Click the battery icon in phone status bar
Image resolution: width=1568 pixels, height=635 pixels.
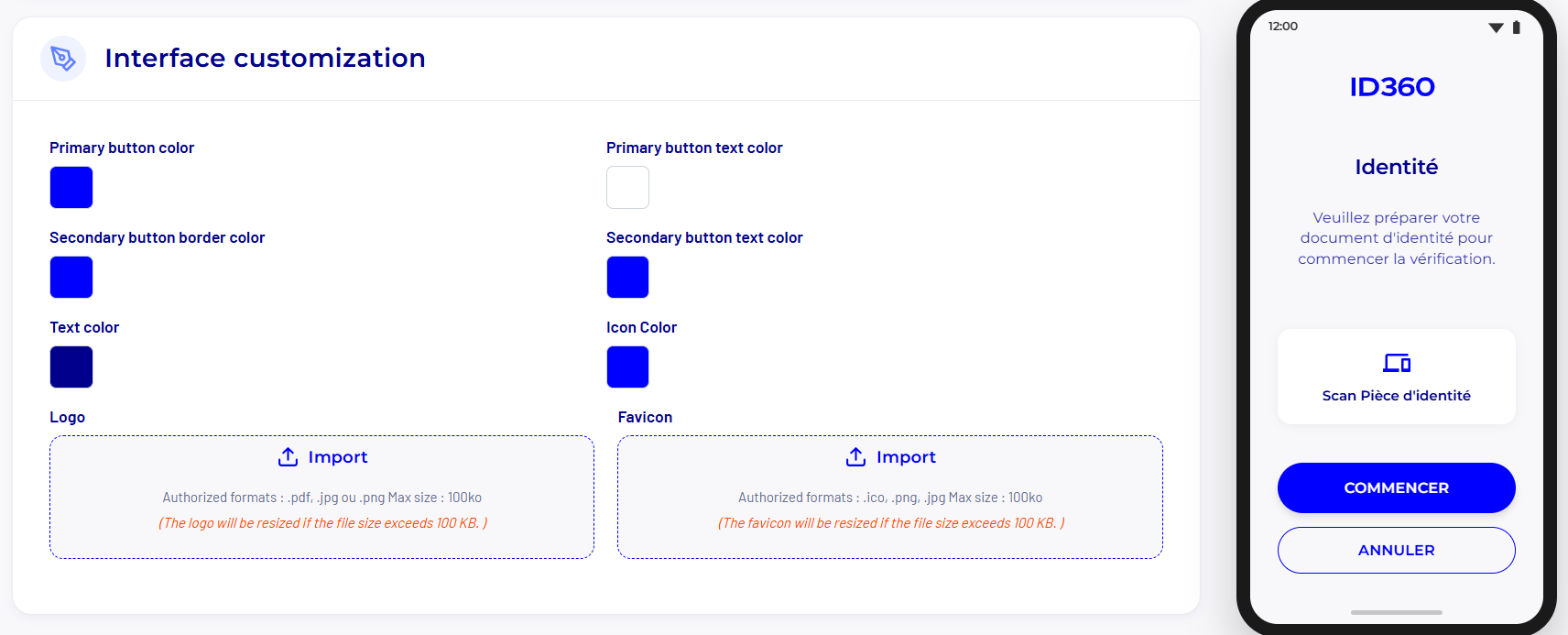point(1516,27)
